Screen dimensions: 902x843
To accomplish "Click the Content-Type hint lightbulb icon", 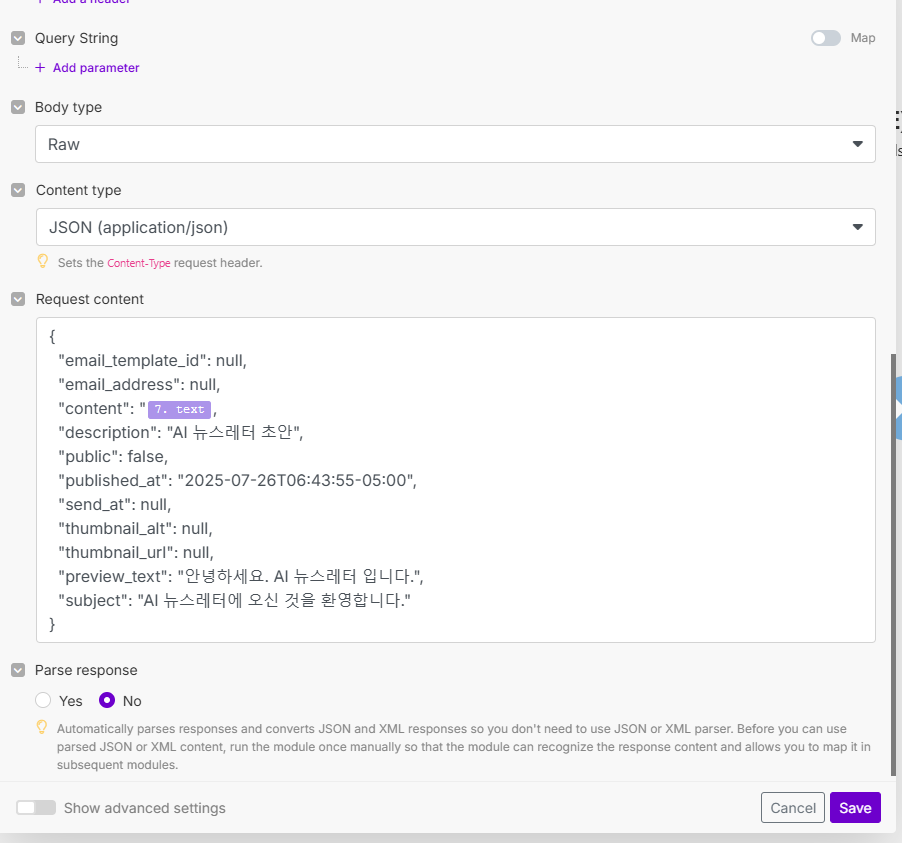I will pyautogui.click(x=43, y=262).
